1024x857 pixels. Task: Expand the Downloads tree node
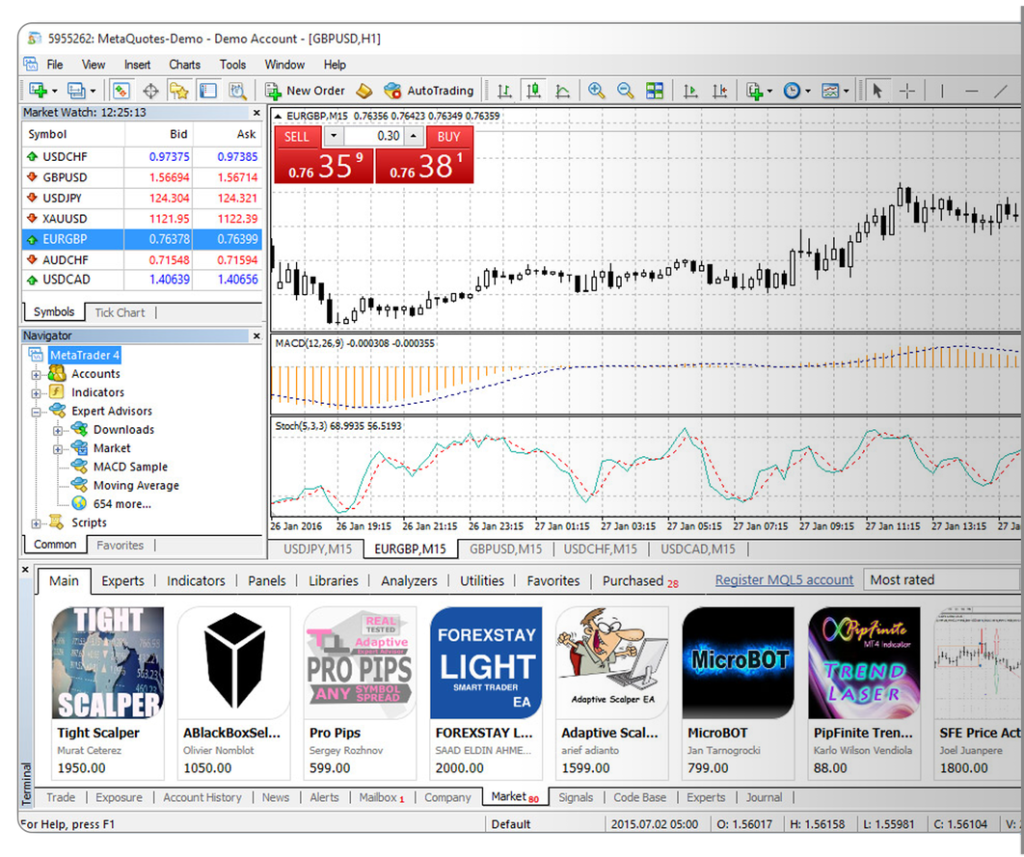coord(58,430)
